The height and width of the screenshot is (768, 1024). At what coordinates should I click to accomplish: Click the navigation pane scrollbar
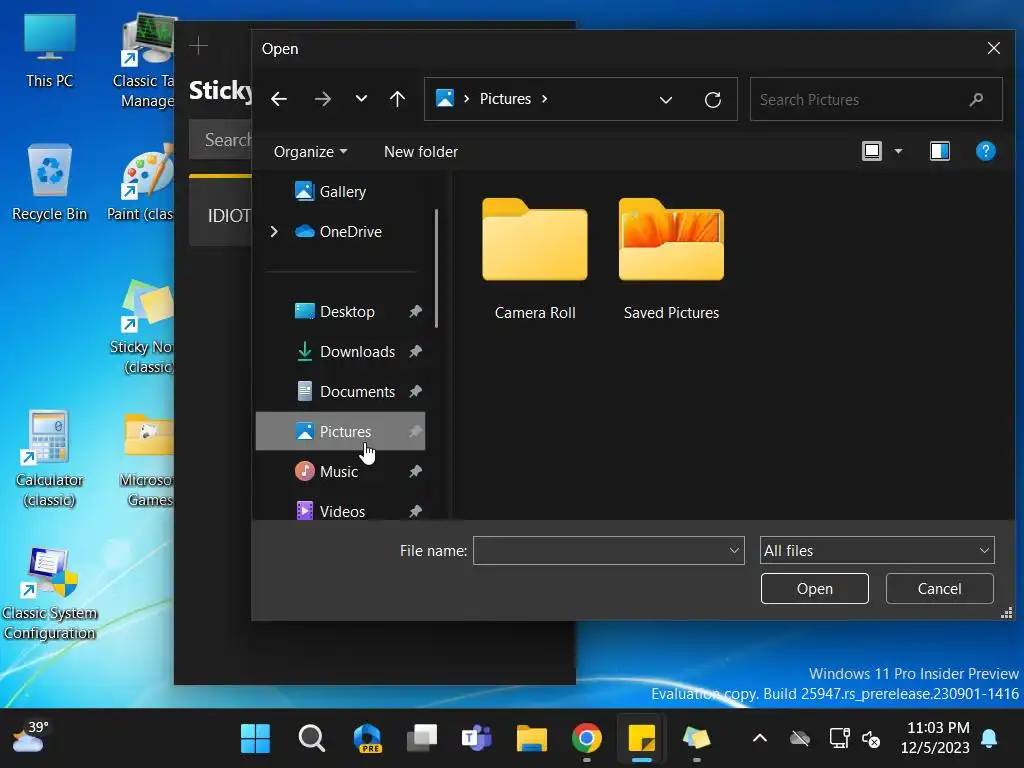pos(436,268)
